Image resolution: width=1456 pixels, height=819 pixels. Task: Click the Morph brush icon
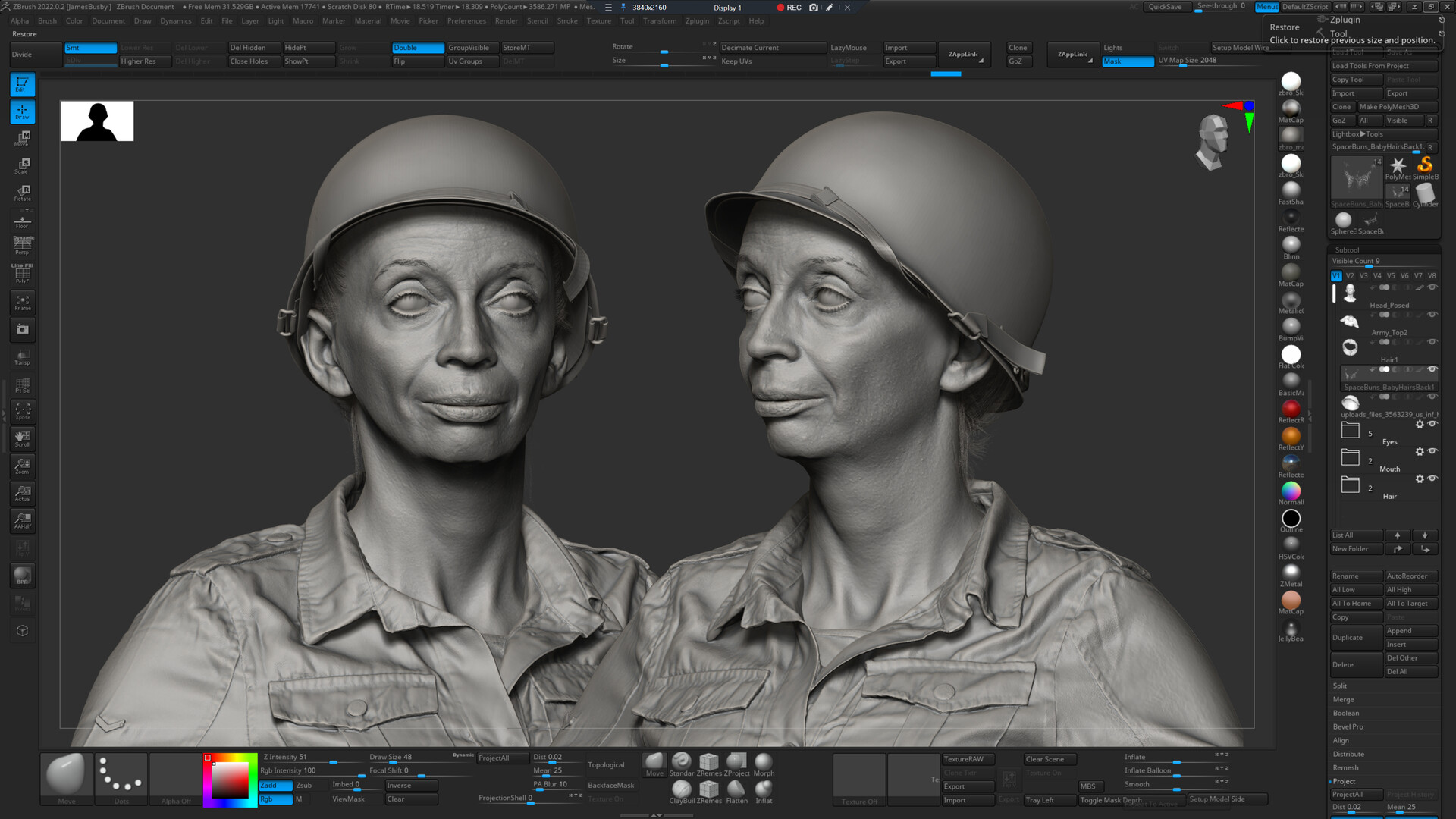coord(764,762)
